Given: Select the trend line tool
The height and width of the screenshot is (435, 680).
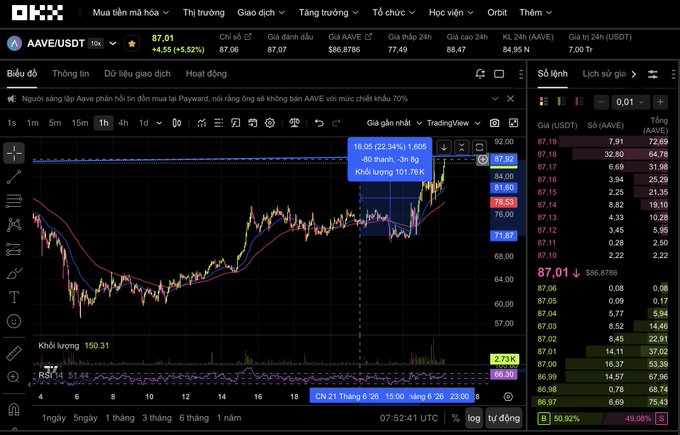Looking at the screenshot, I should (x=14, y=177).
